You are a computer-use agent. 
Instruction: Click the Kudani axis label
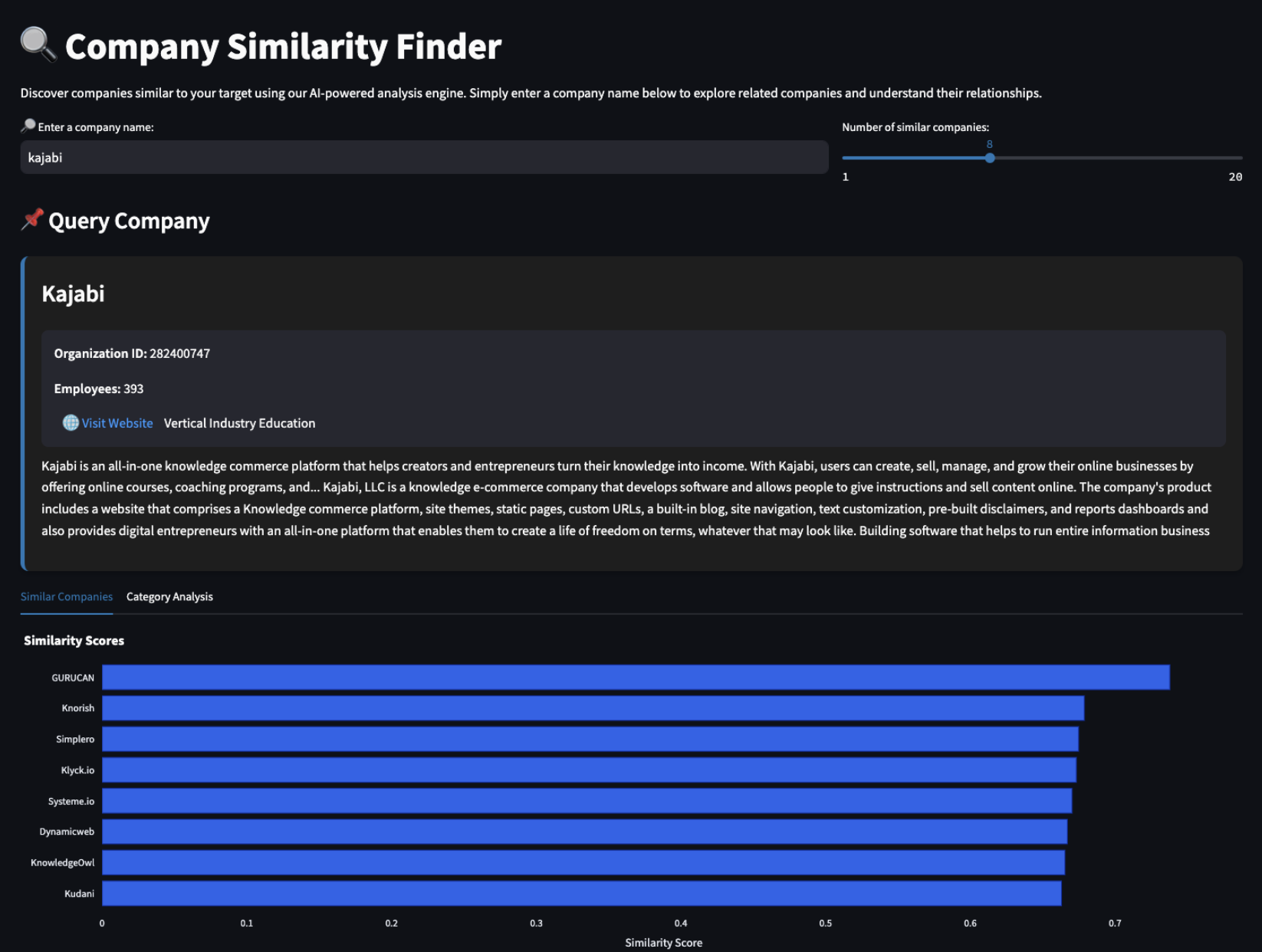[79, 894]
